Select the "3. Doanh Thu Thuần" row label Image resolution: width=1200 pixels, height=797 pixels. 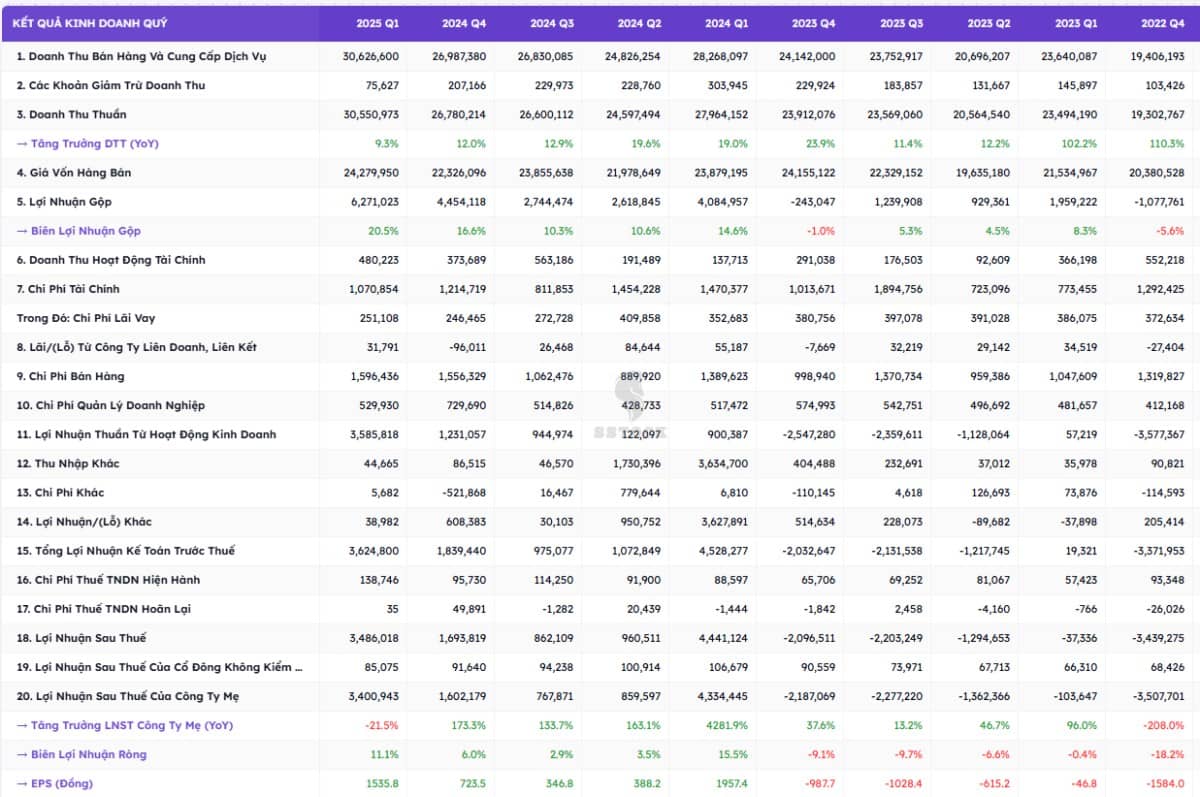tap(72, 114)
